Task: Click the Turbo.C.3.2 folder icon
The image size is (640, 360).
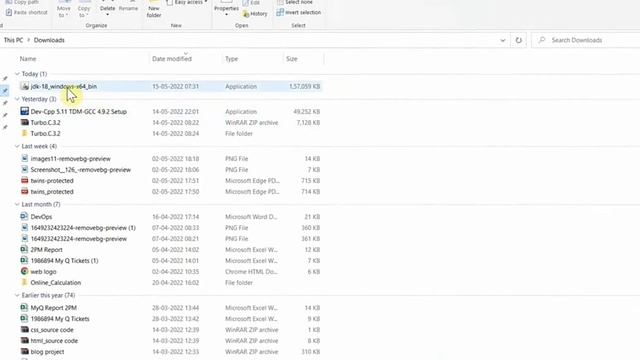Action: [x=24, y=133]
